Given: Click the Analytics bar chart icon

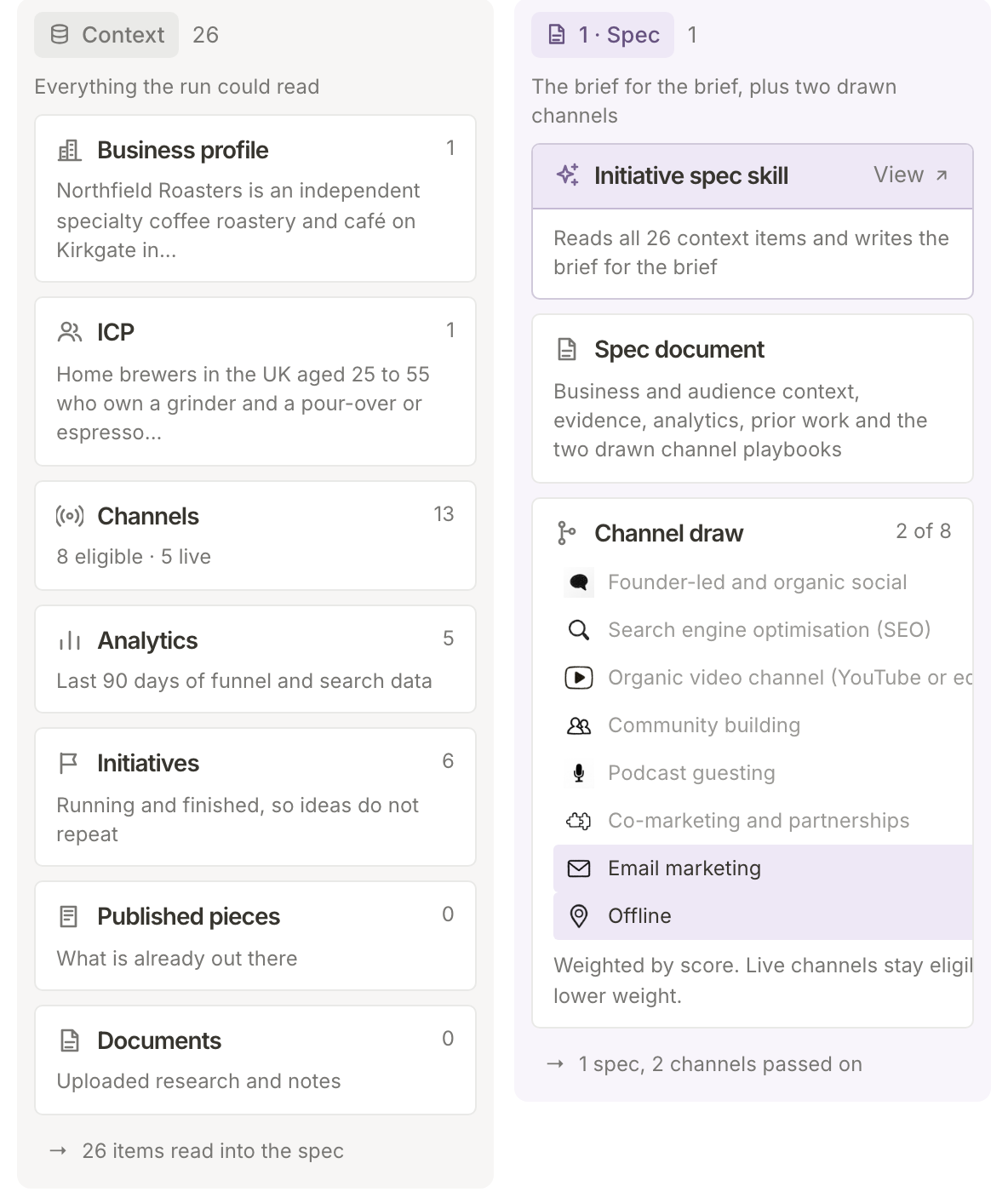Looking at the screenshot, I should [x=69, y=640].
